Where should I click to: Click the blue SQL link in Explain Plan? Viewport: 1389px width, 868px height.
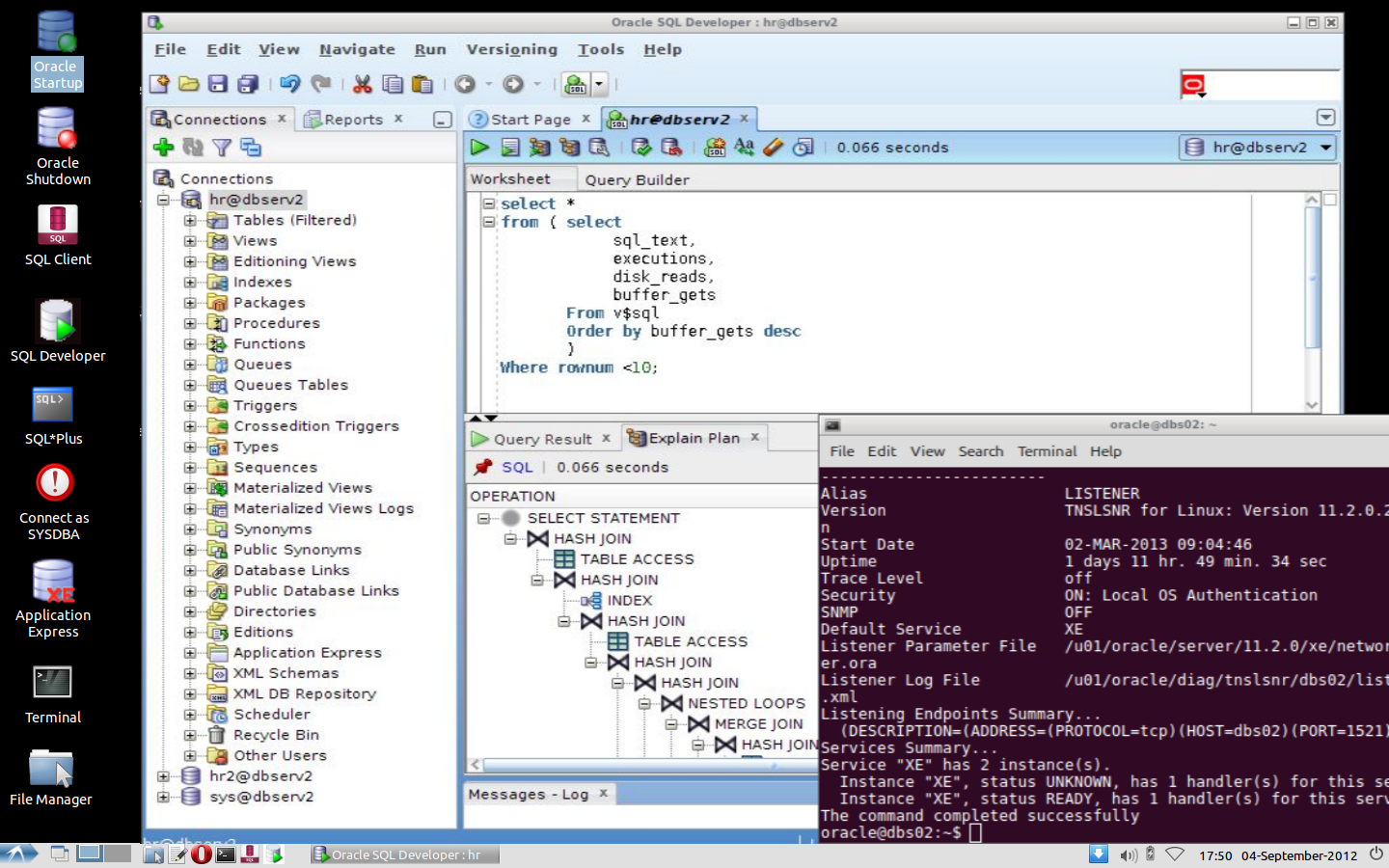click(517, 468)
